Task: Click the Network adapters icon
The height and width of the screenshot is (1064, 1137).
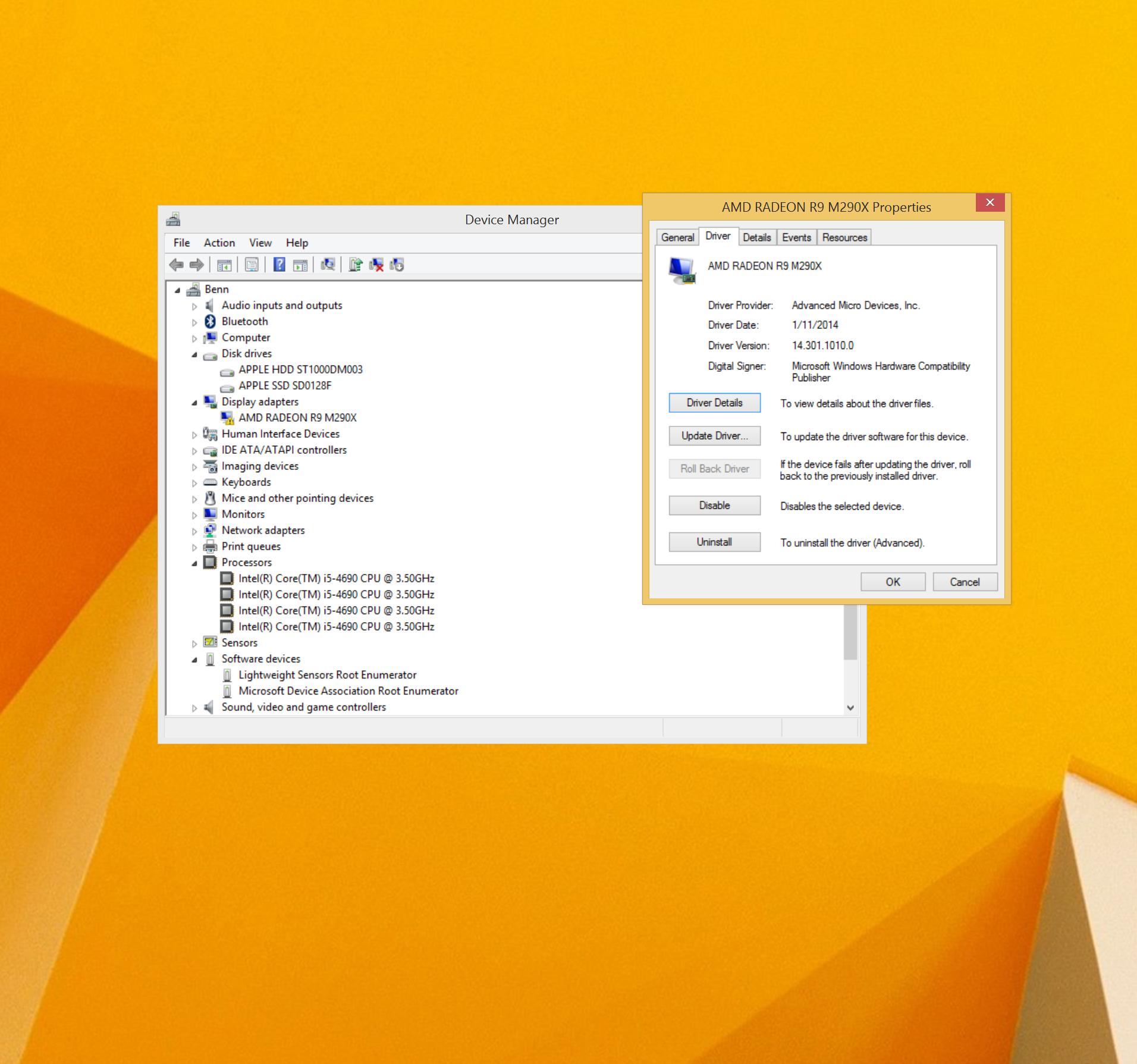Action: pos(210,530)
